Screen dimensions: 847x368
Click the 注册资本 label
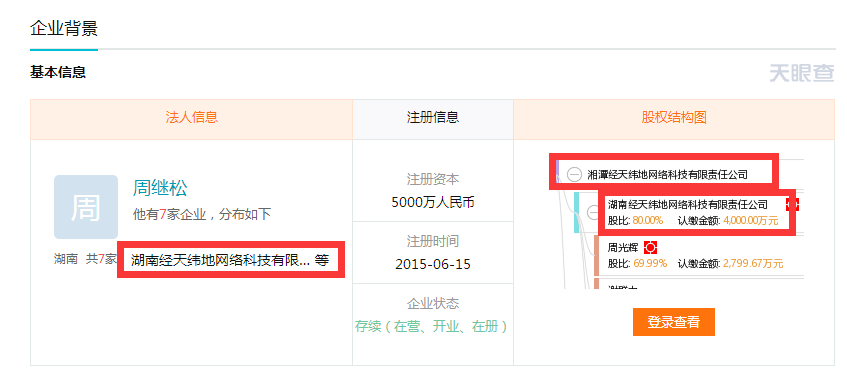point(433,179)
